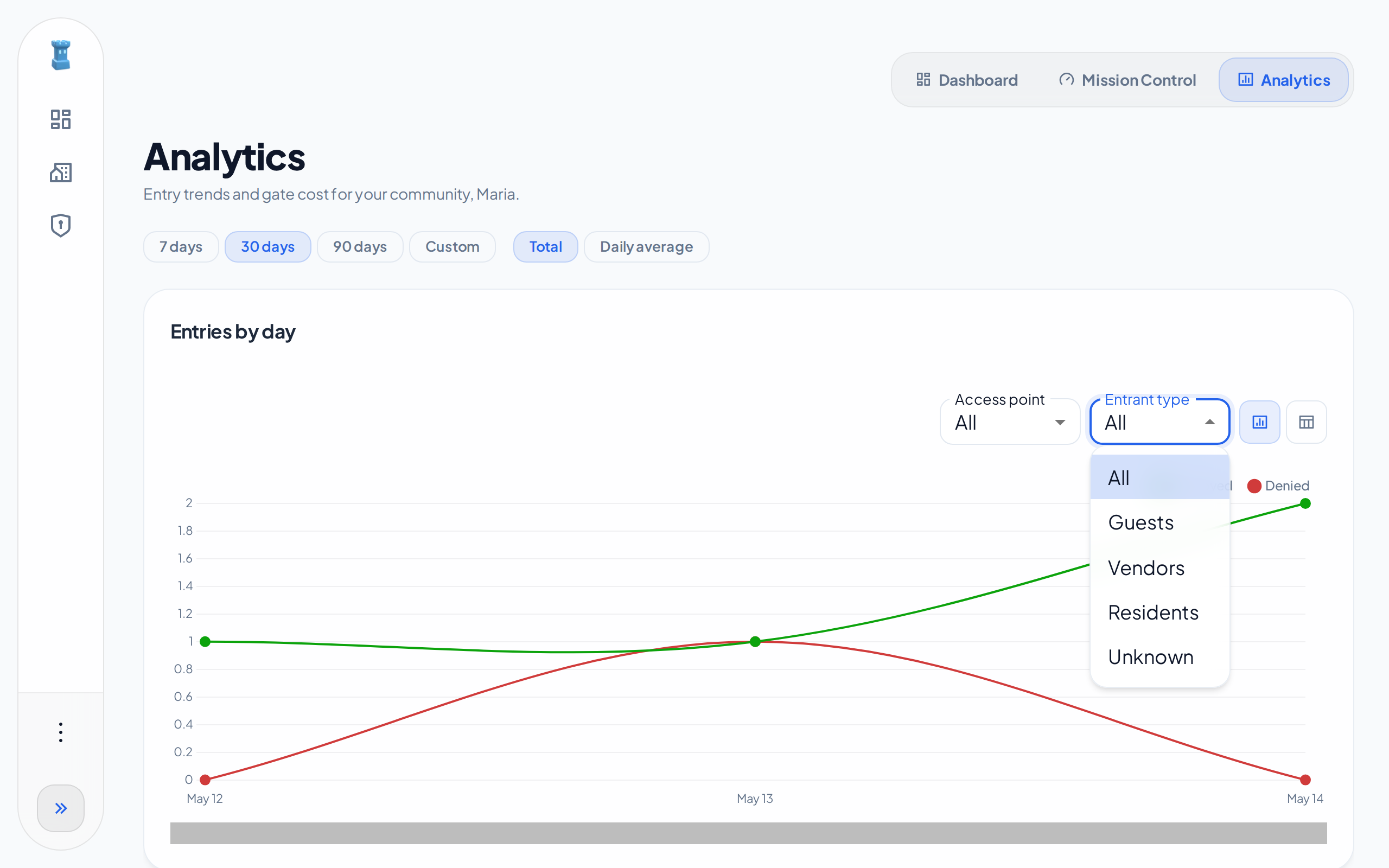Screen dimensions: 1389x868
Task: Open the Access point dropdown
Action: click(1010, 422)
